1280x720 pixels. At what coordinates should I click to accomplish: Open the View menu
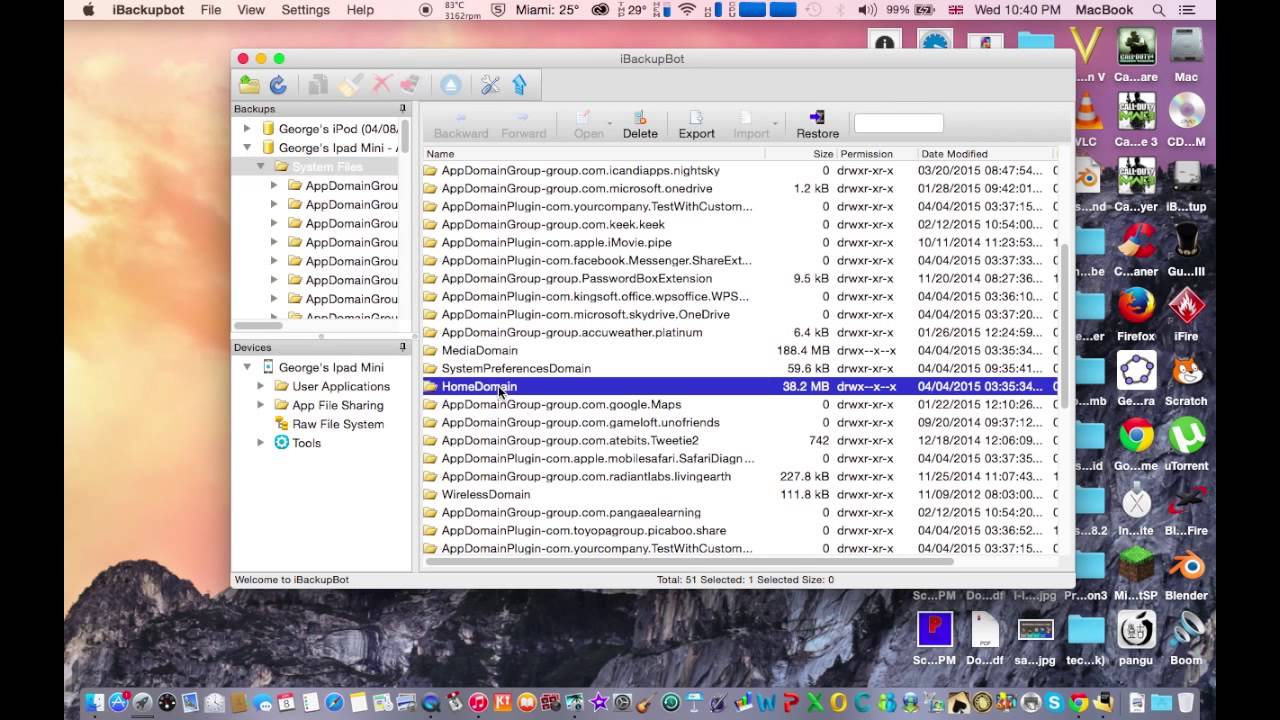tap(251, 10)
